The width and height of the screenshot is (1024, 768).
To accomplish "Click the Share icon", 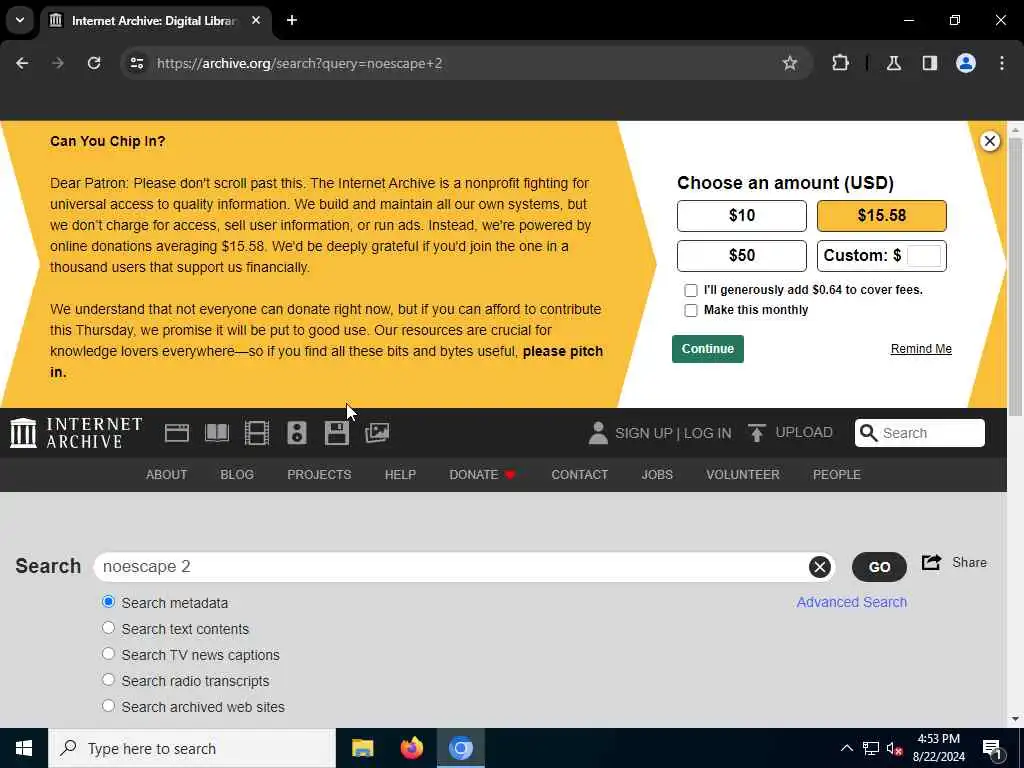I will (x=931, y=562).
